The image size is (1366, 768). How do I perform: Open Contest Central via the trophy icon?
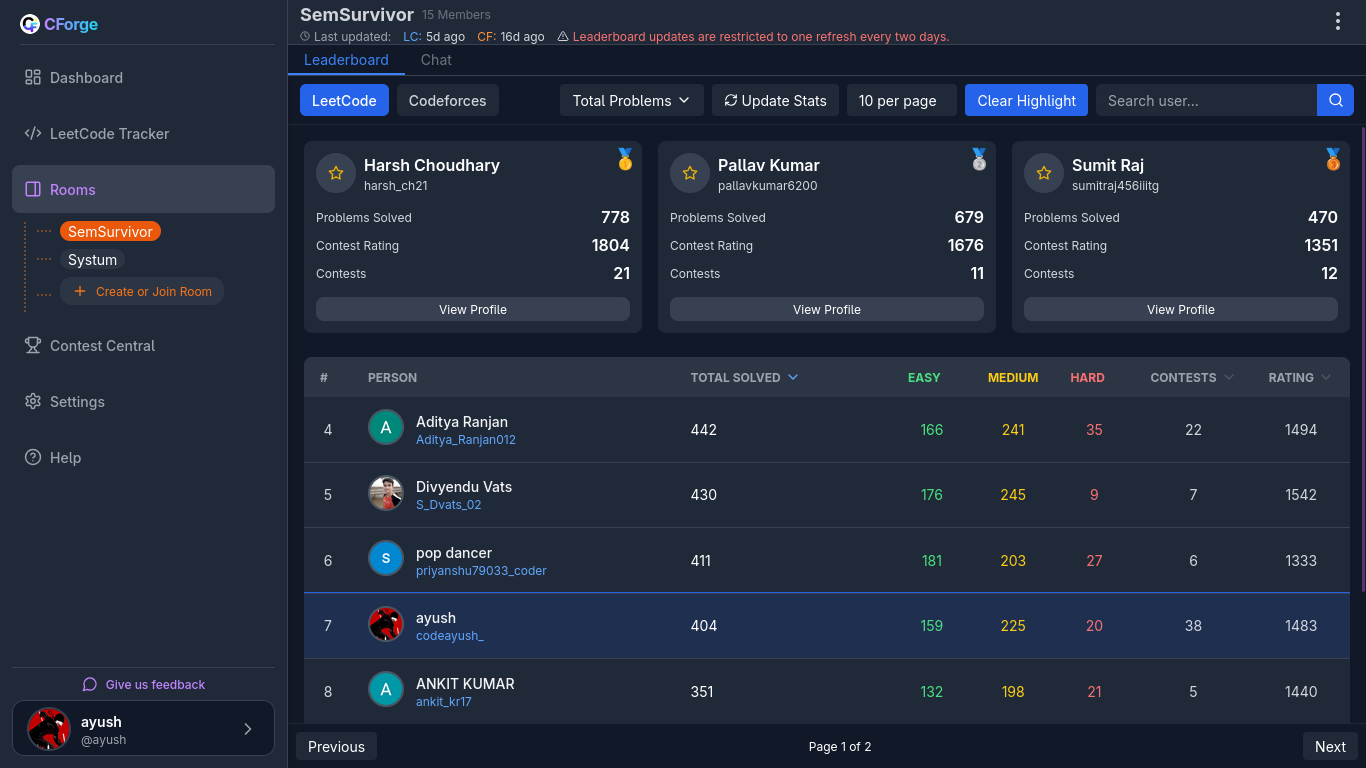33,345
